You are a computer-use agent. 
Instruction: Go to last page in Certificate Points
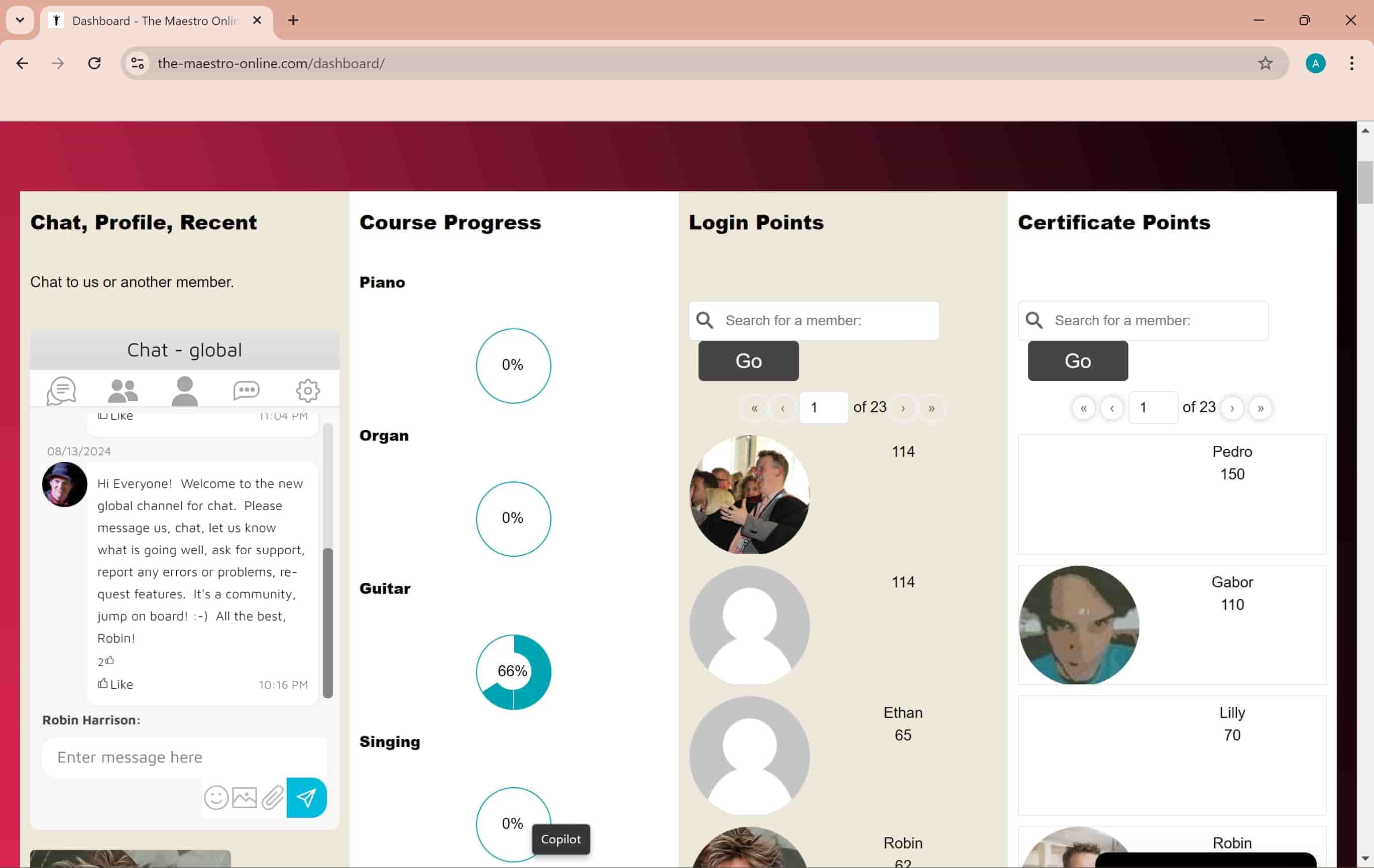pyautogui.click(x=1261, y=408)
